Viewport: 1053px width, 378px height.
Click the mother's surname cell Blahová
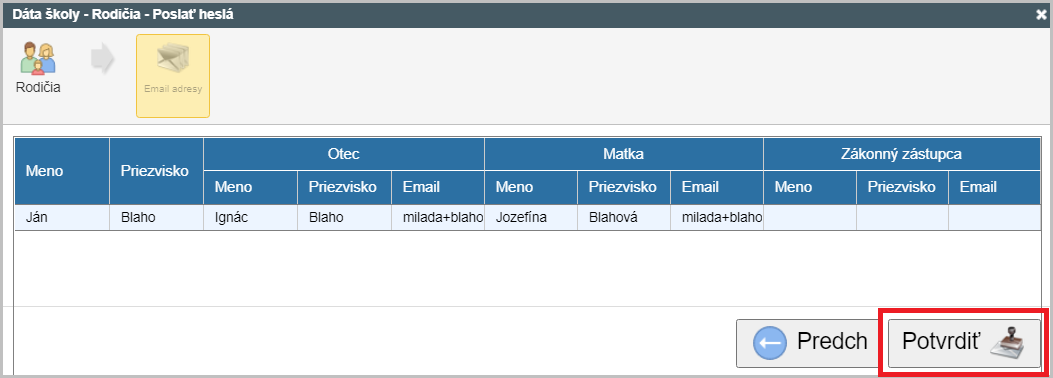[x=624, y=218]
